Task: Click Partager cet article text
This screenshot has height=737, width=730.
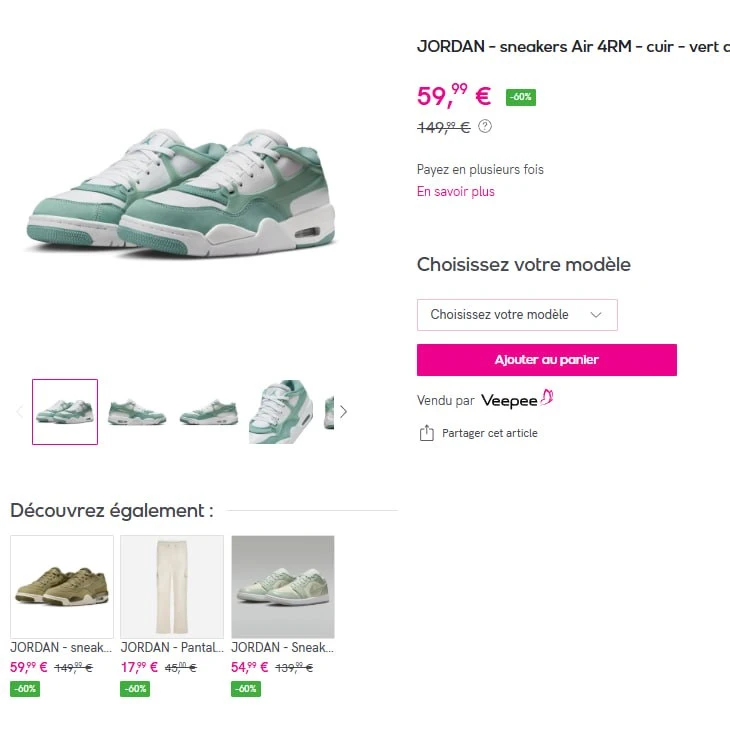Action: click(489, 433)
